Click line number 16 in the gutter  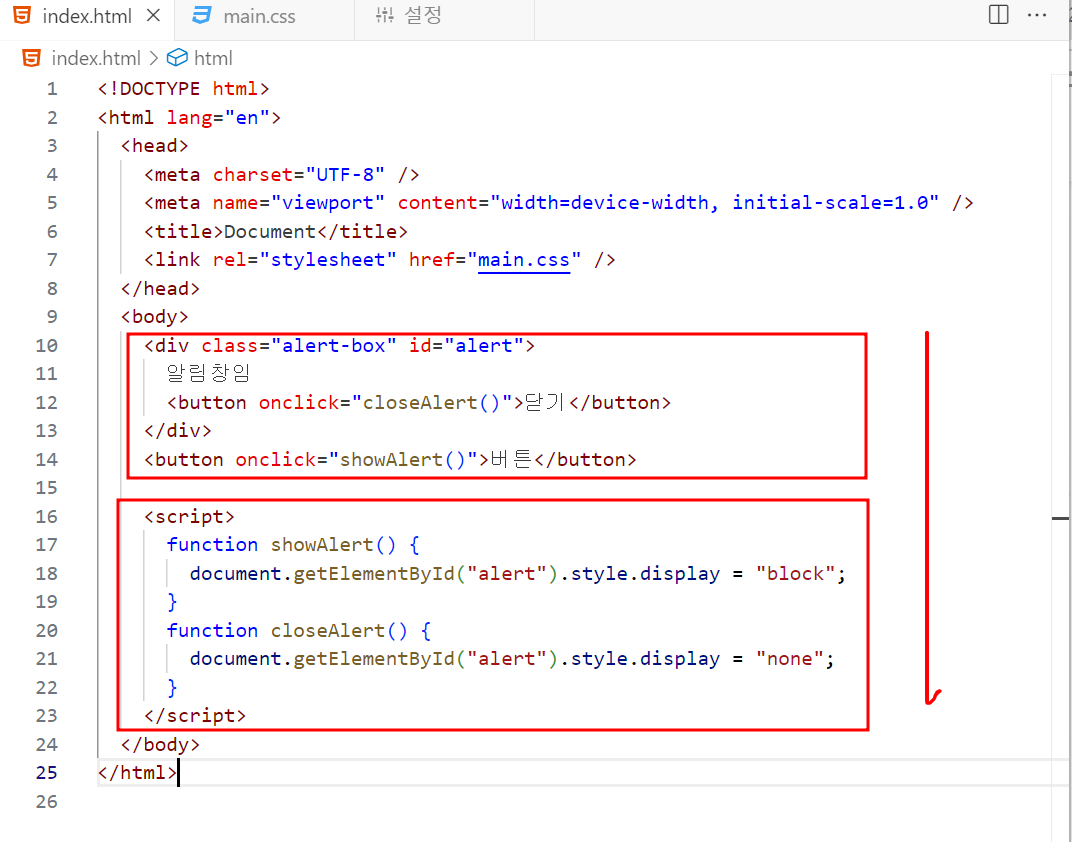pyautogui.click(x=46, y=517)
